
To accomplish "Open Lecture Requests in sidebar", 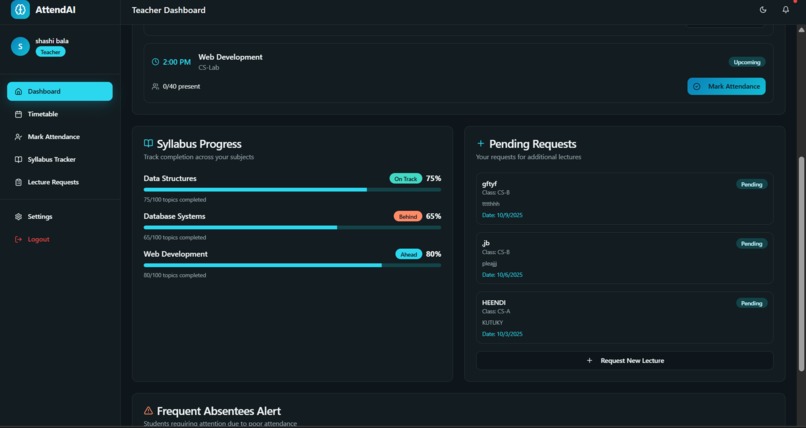I will [60, 182].
